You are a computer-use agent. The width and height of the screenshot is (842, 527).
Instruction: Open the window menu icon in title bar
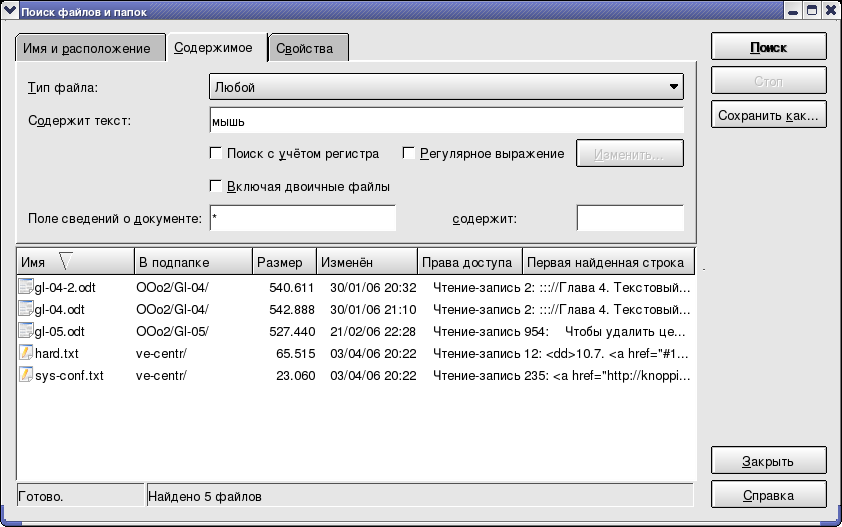coord(10,10)
